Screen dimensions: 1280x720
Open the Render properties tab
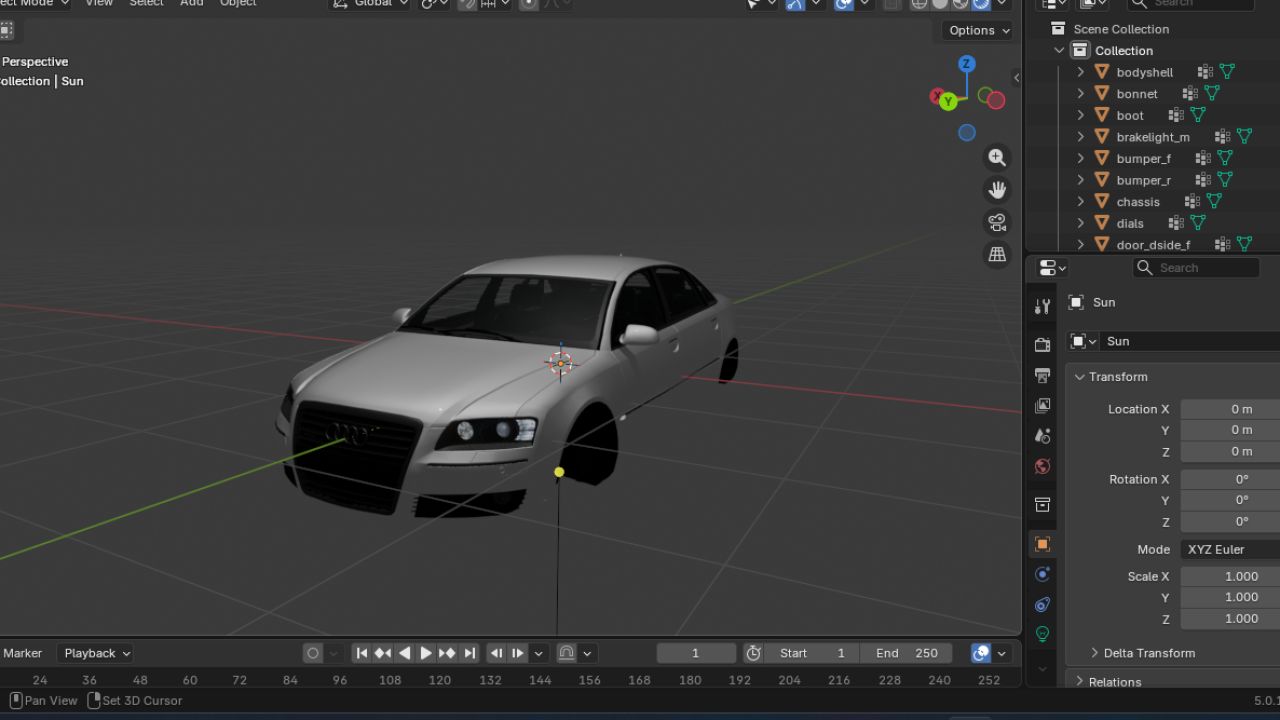coord(1042,343)
